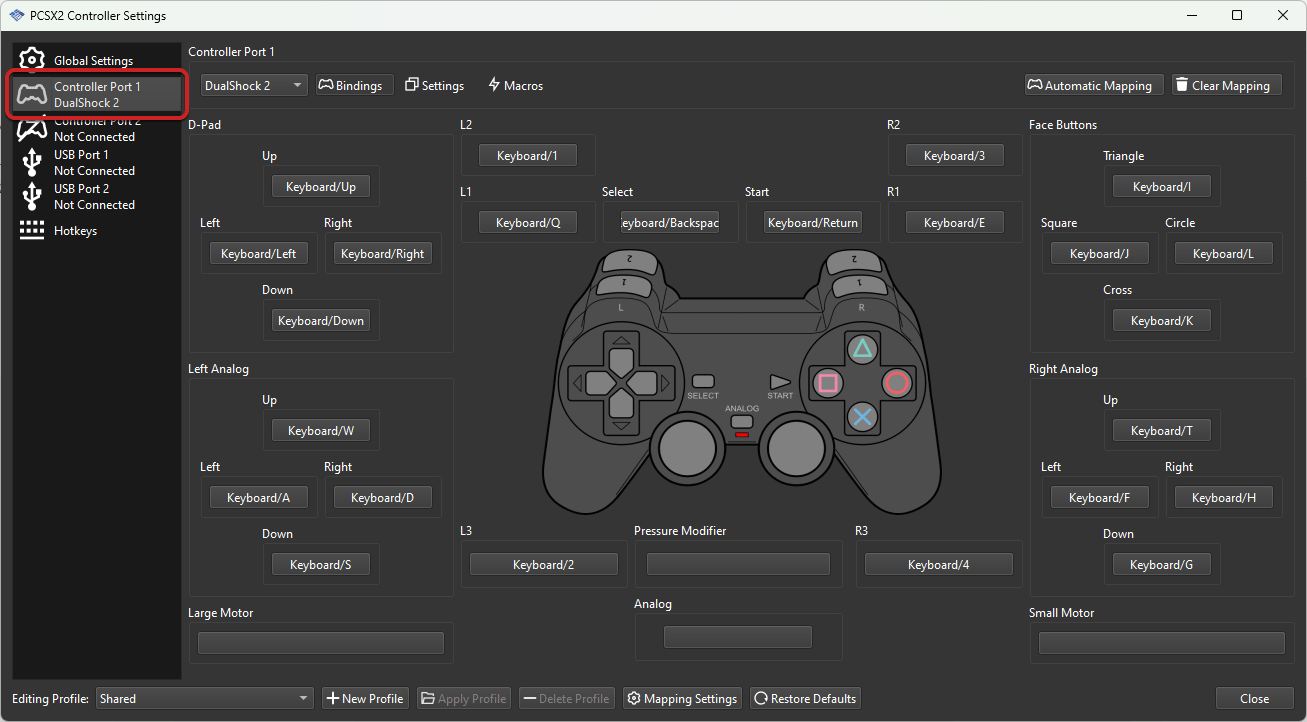This screenshot has width=1307, height=722.
Task: Select Controller Port 2 Not Connected entry
Action: 97,129
